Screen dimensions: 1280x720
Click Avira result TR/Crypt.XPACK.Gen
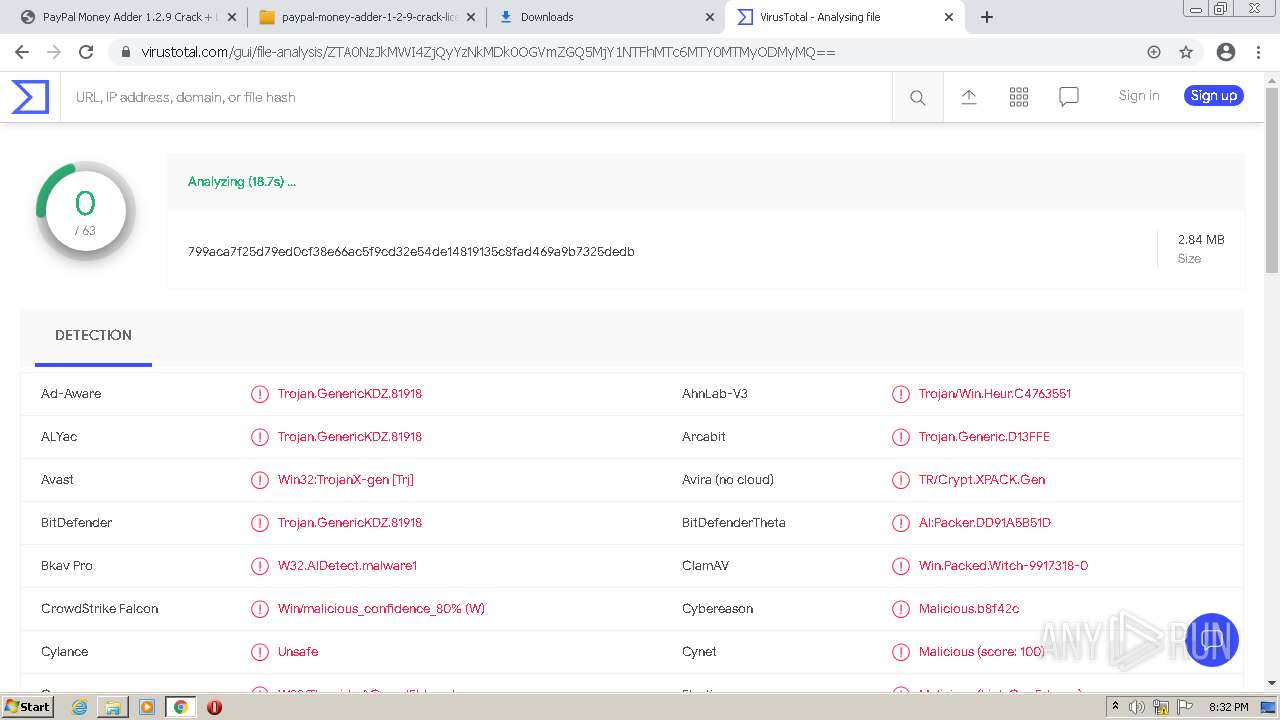point(982,480)
